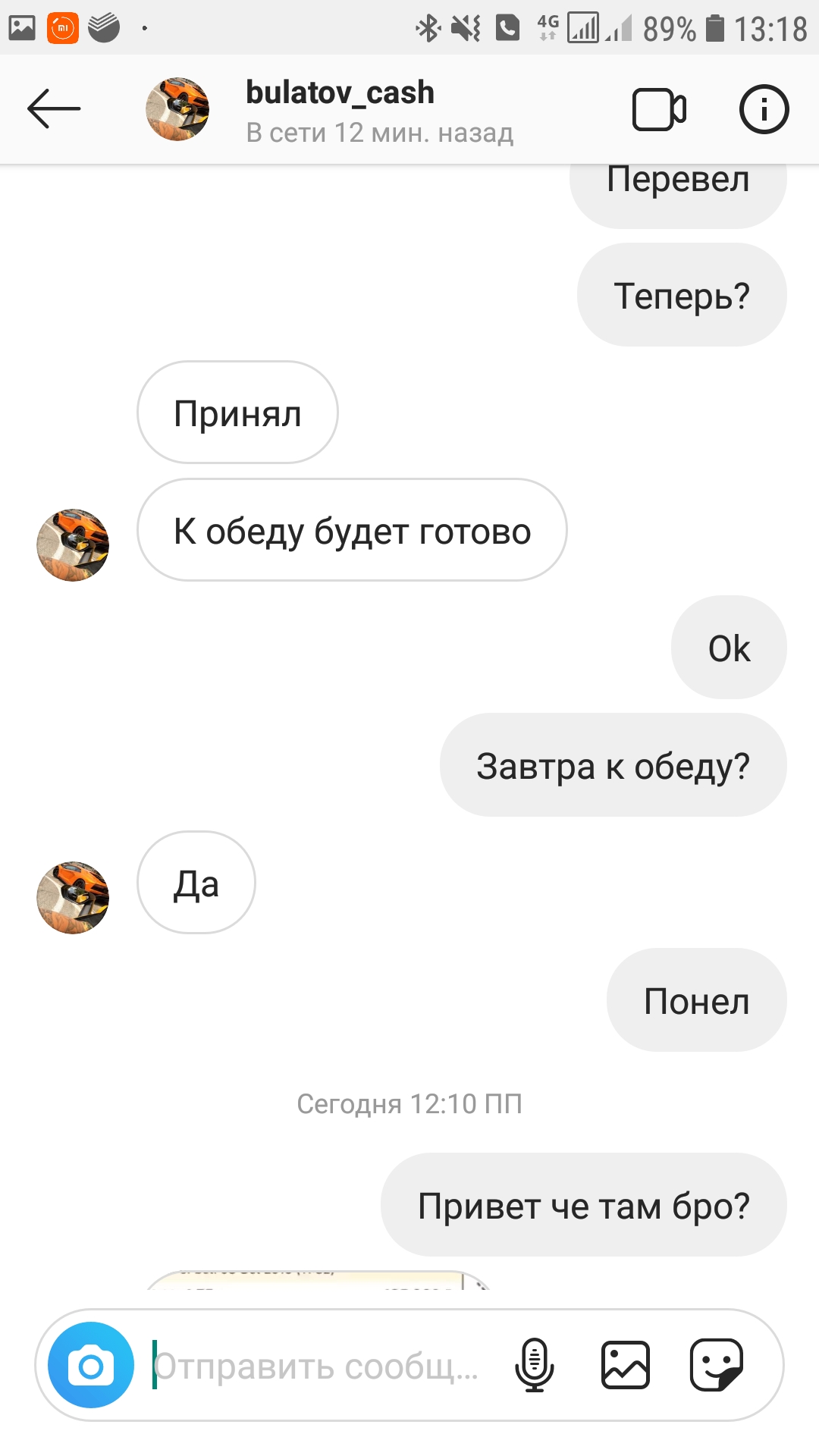Tap the back arrow in header
This screenshot has width=819, height=1456.
pyautogui.click(x=54, y=109)
